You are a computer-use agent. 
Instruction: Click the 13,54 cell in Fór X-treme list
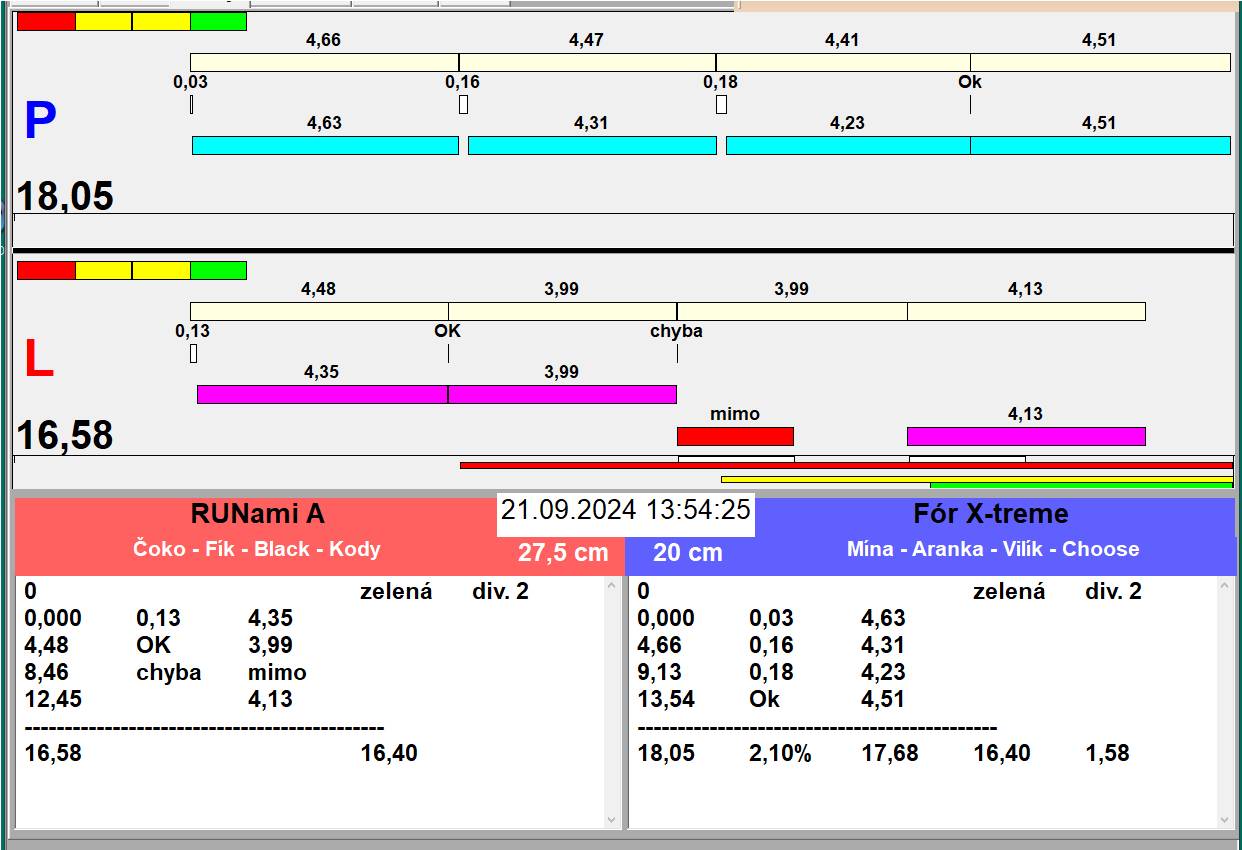(666, 699)
